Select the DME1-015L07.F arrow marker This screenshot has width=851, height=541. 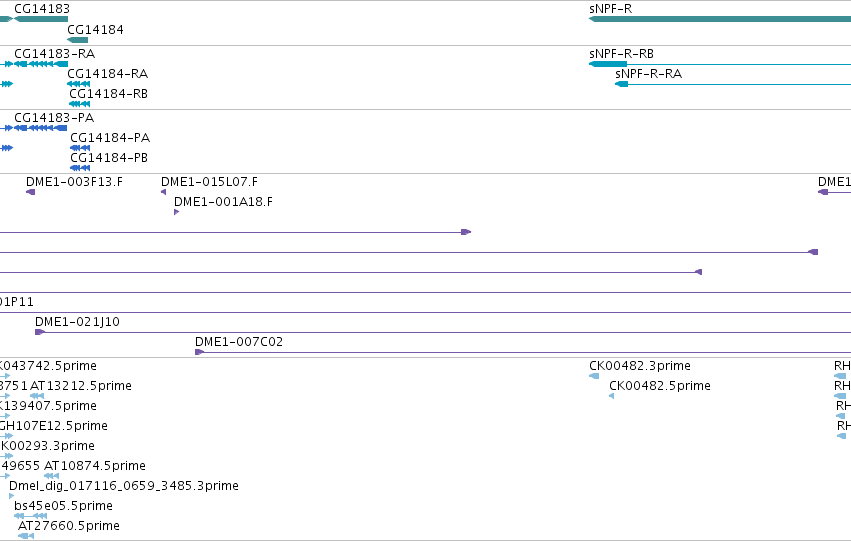163,192
